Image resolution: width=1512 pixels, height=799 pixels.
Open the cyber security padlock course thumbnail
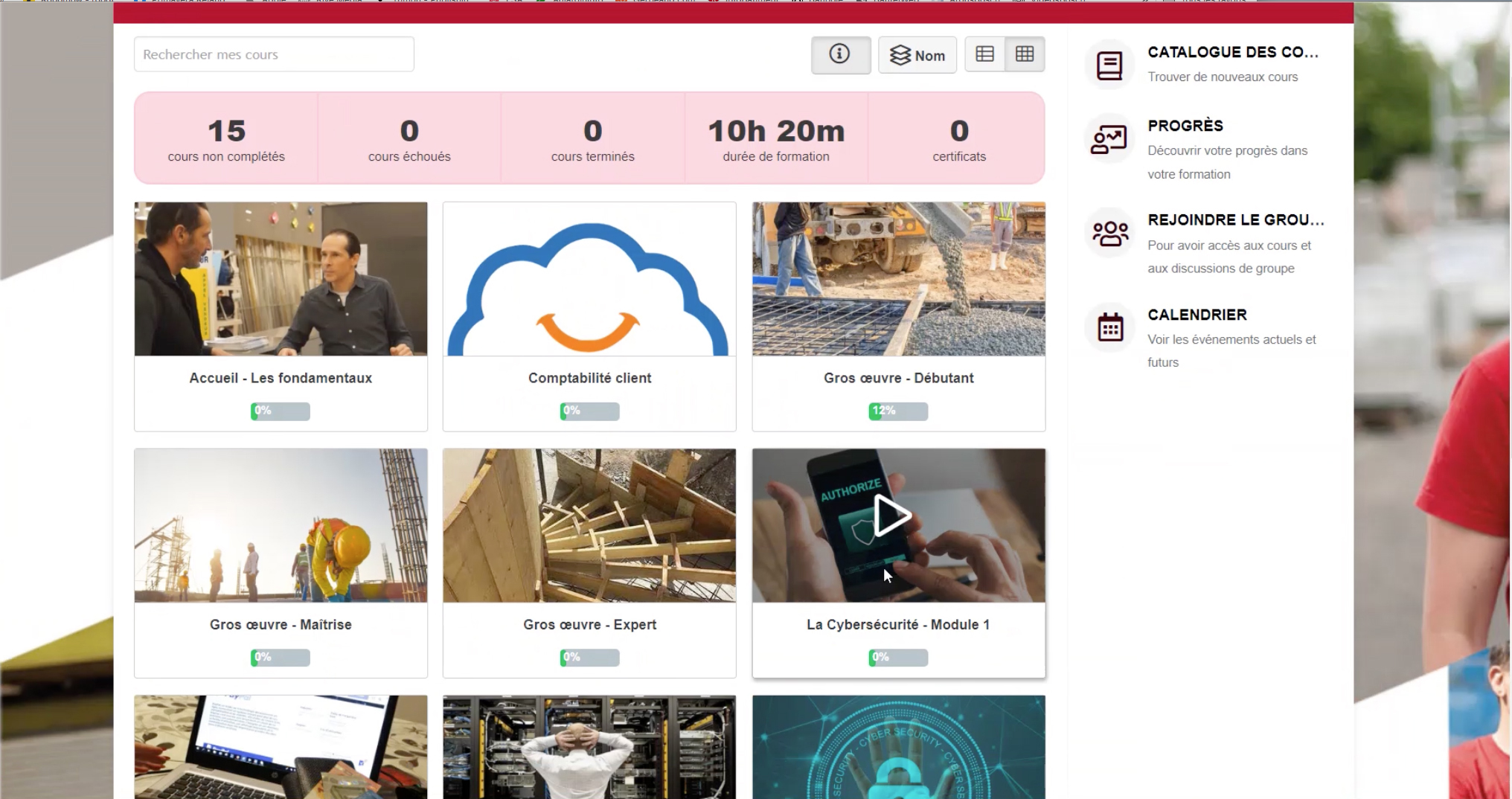(898, 747)
